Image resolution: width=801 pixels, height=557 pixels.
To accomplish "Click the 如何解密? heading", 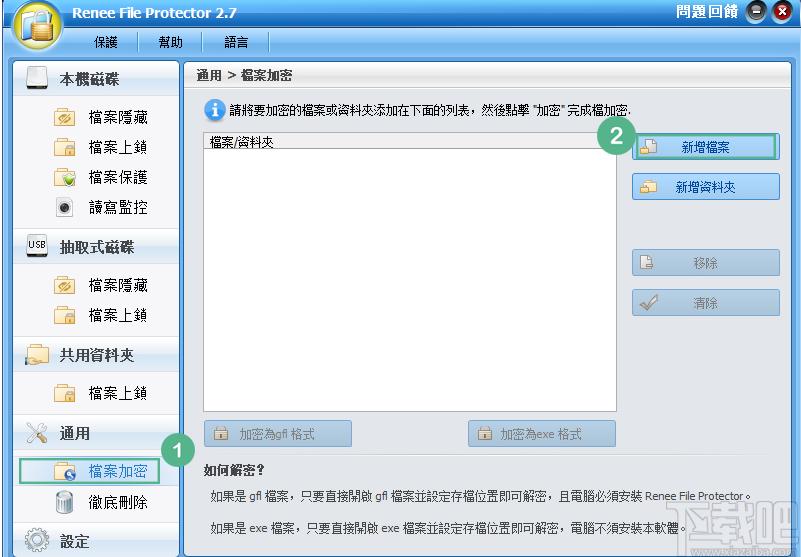I will pyautogui.click(x=234, y=470).
